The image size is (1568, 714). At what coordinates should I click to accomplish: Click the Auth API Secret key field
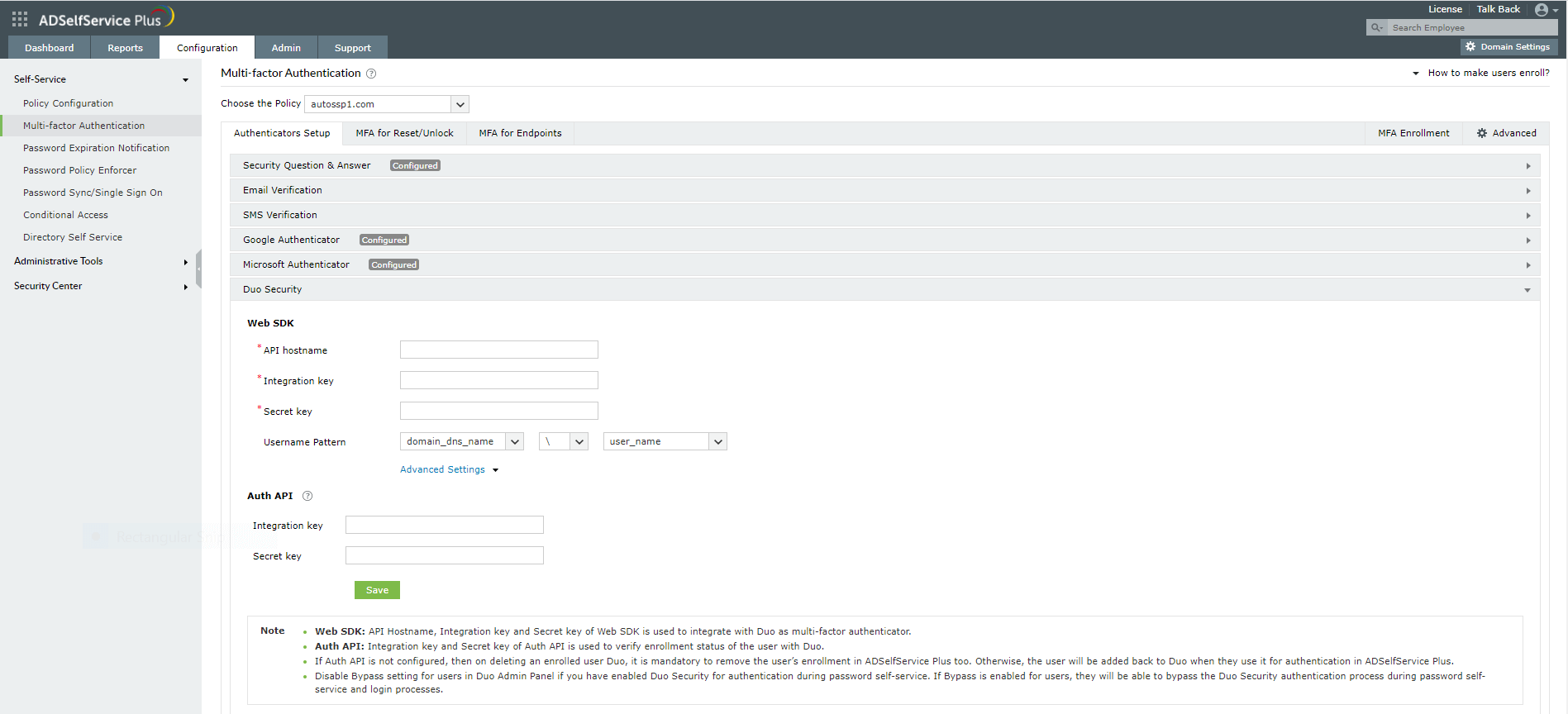tap(445, 555)
